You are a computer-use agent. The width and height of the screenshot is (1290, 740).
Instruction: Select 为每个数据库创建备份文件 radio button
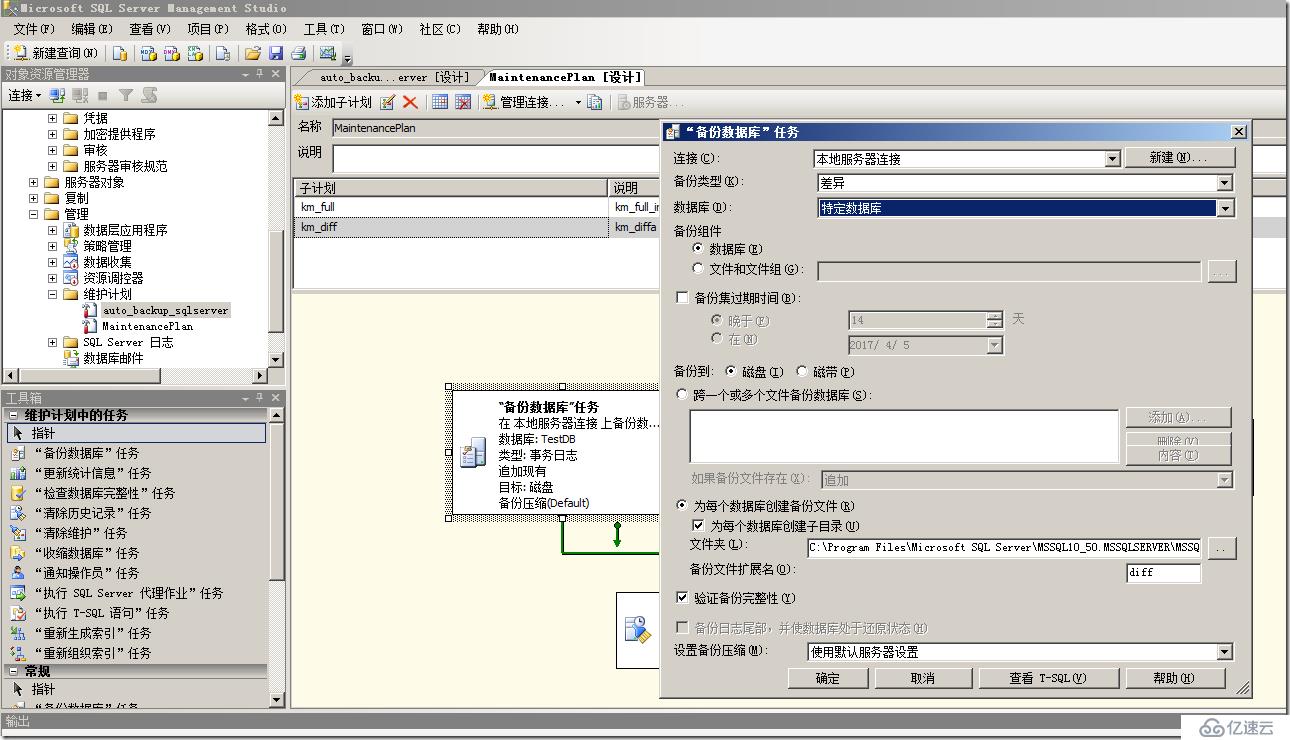[683, 506]
